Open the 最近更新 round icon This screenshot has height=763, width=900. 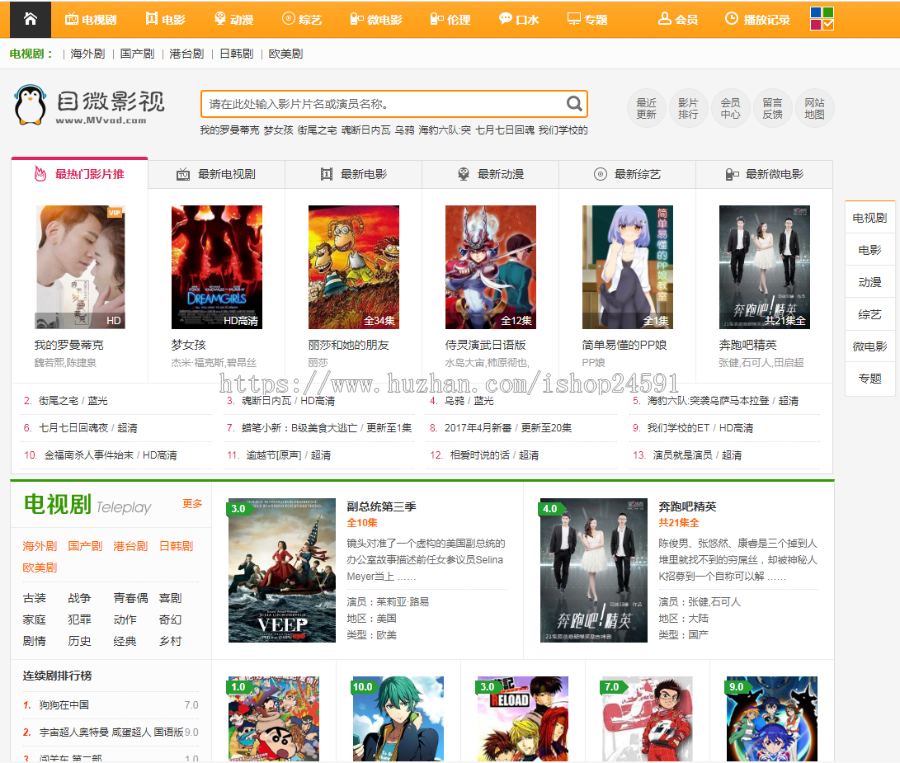646,108
